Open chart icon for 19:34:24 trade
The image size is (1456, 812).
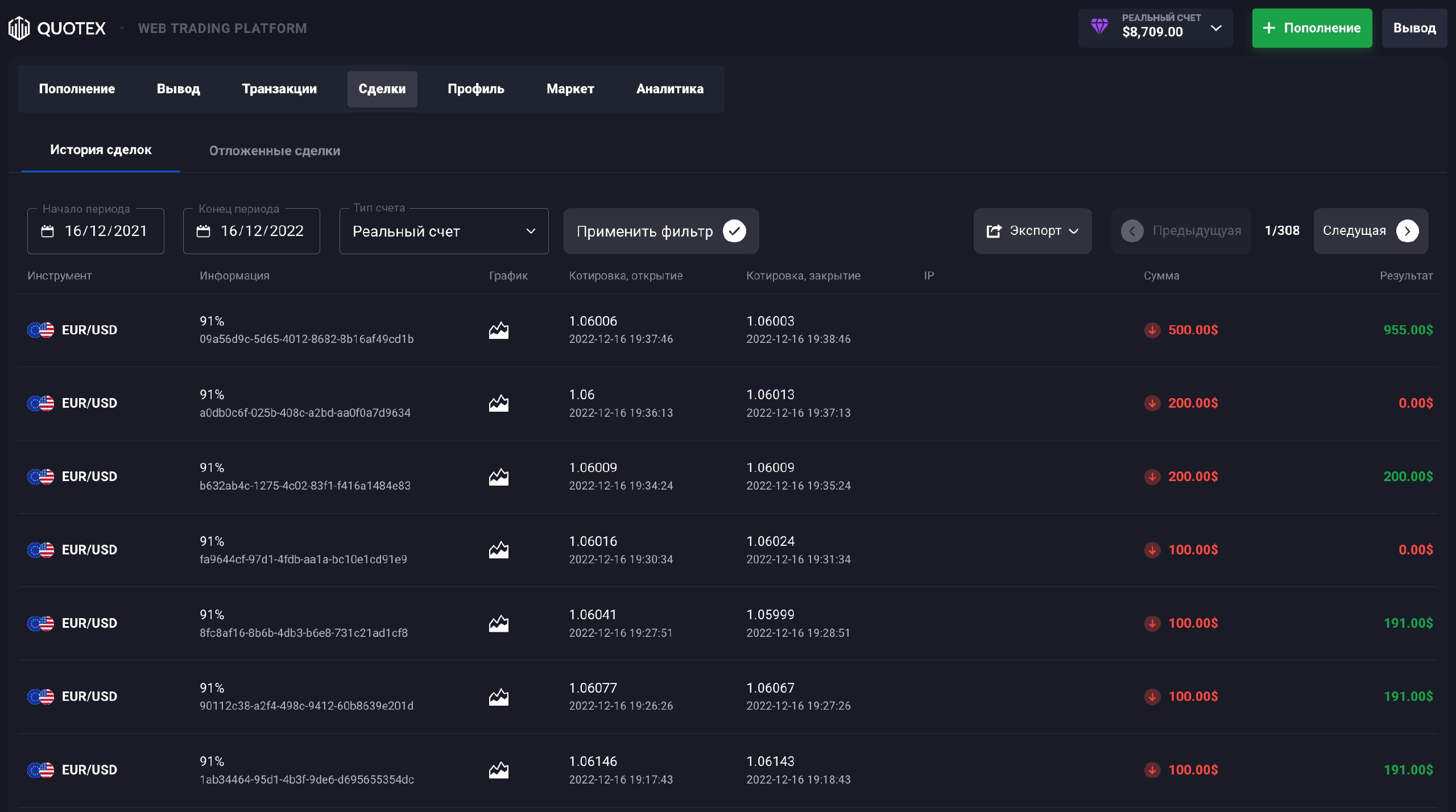[x=499, y=477]
